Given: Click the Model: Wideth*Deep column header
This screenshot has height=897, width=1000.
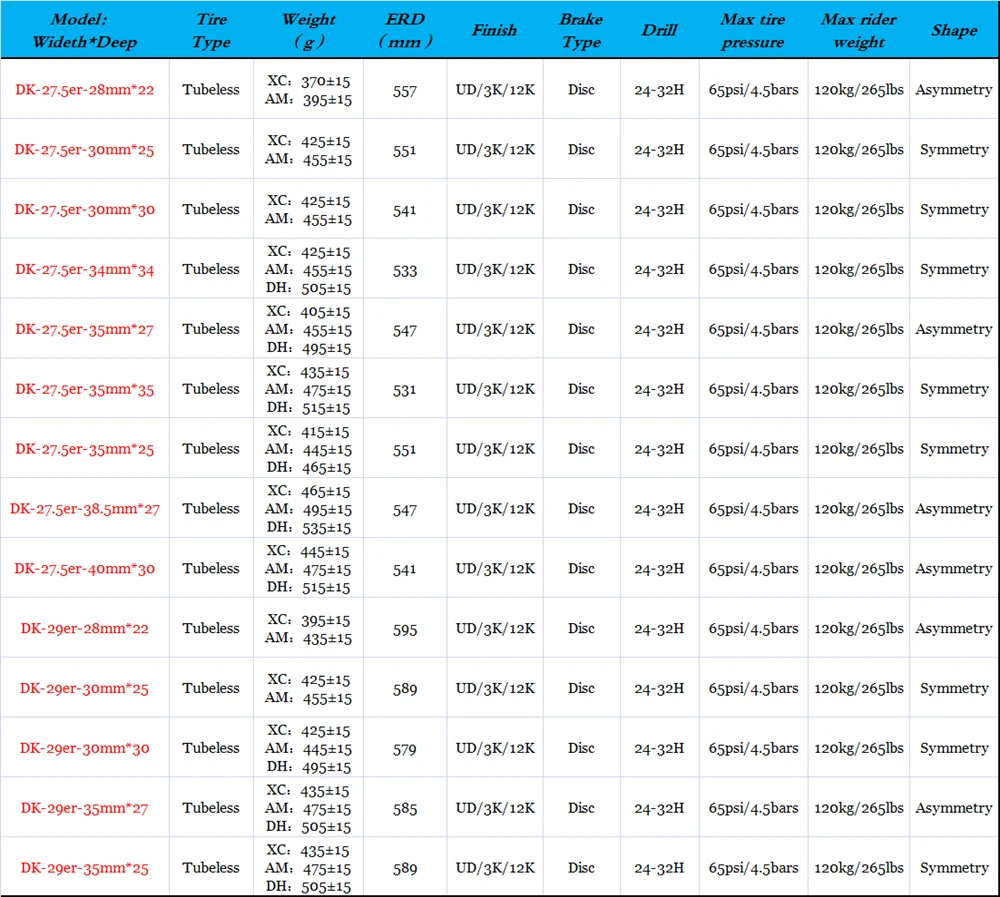Looking at the screenshot, I should coord(85,31).
